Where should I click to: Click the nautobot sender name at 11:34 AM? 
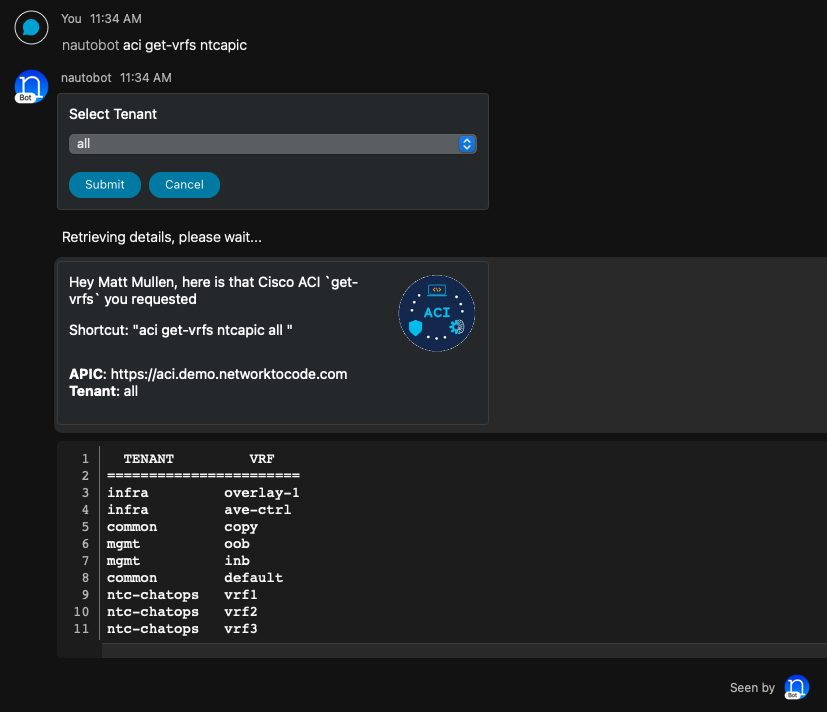point(86,78)
